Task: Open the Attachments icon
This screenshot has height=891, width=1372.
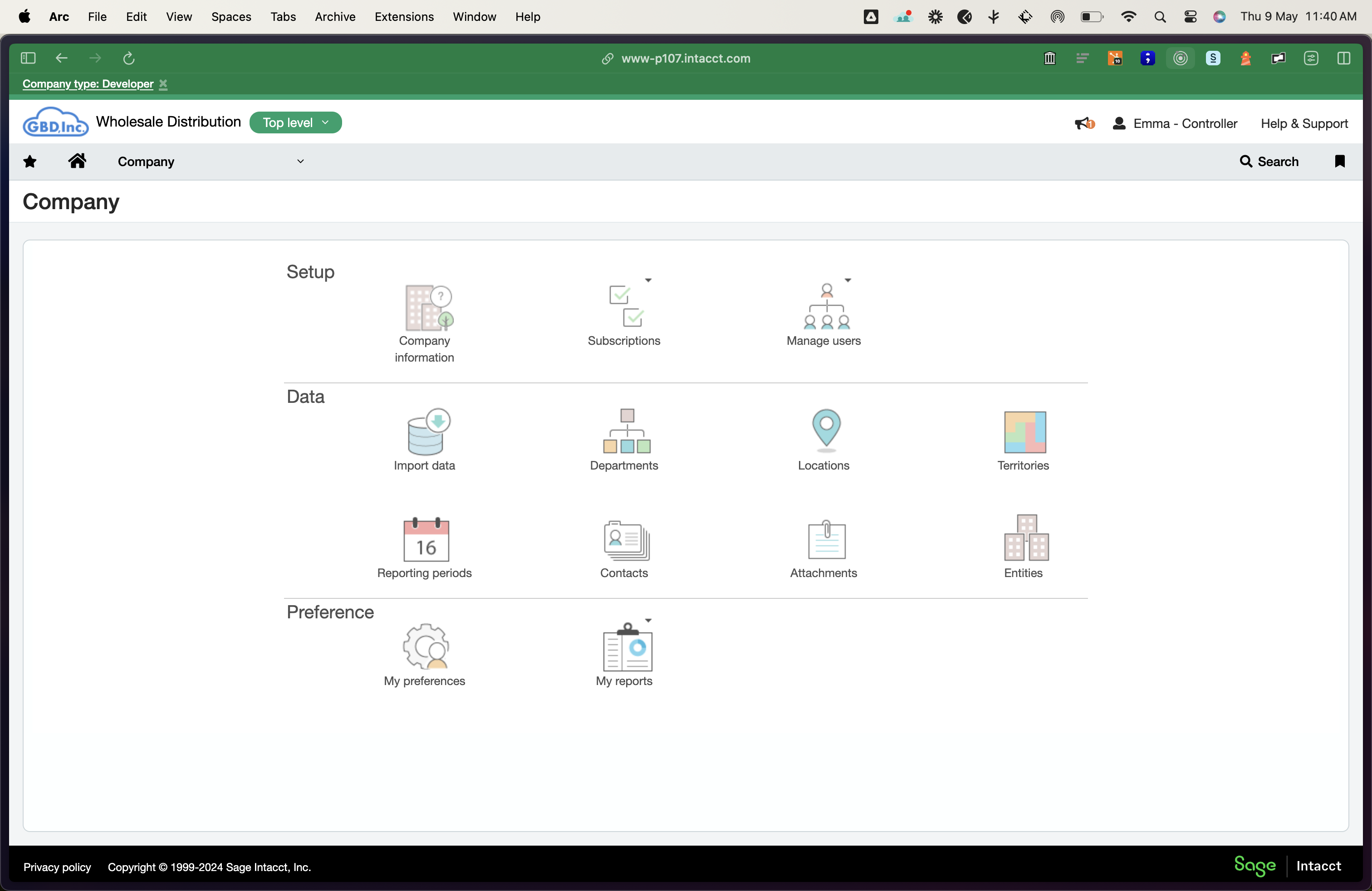Action: pos(826,539)
